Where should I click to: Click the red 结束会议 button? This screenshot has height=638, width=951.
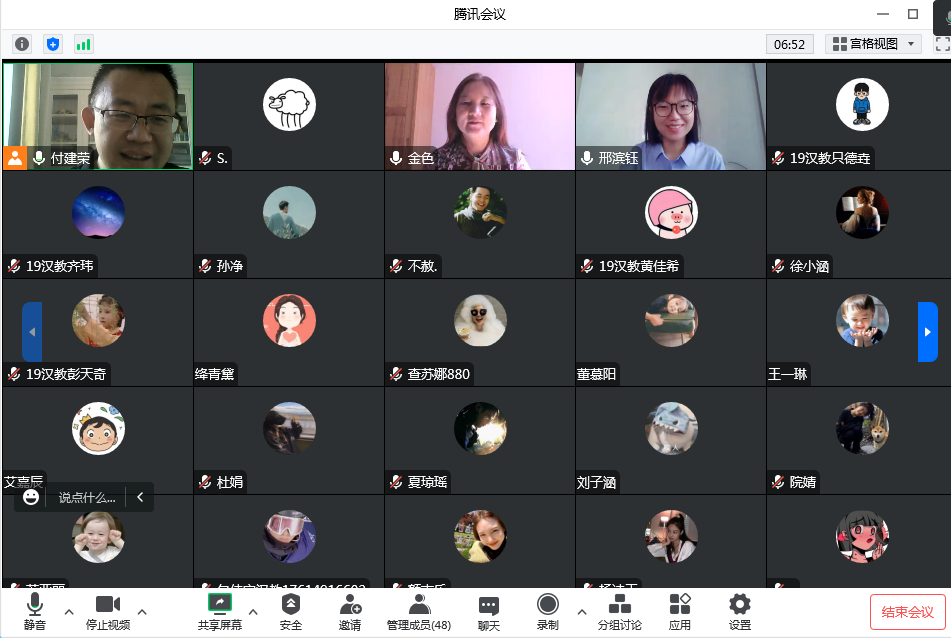point(907,612)
